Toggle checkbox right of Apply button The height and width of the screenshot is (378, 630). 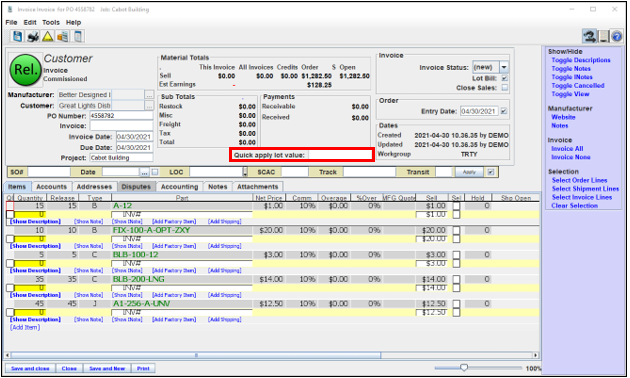coord(491,172)
